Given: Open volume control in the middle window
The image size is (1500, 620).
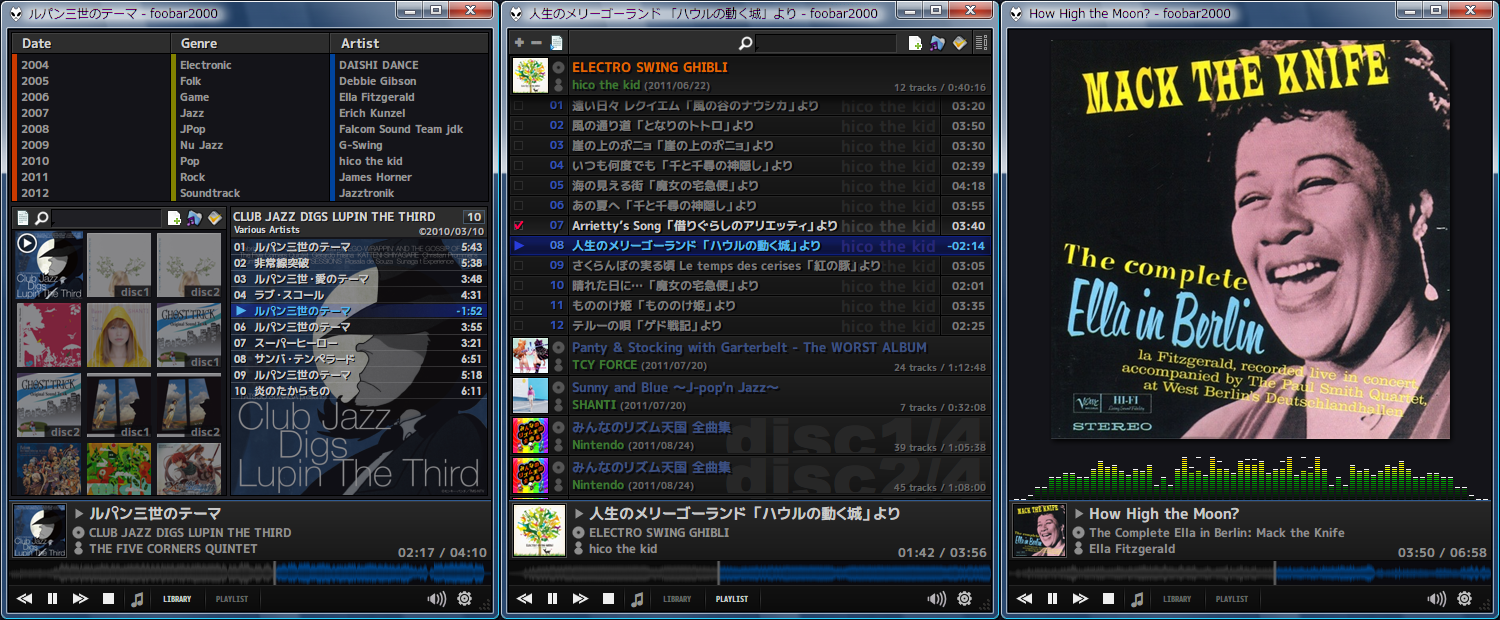Looking at the screenshot, I should pyautogui.click(x=936, y=599).
